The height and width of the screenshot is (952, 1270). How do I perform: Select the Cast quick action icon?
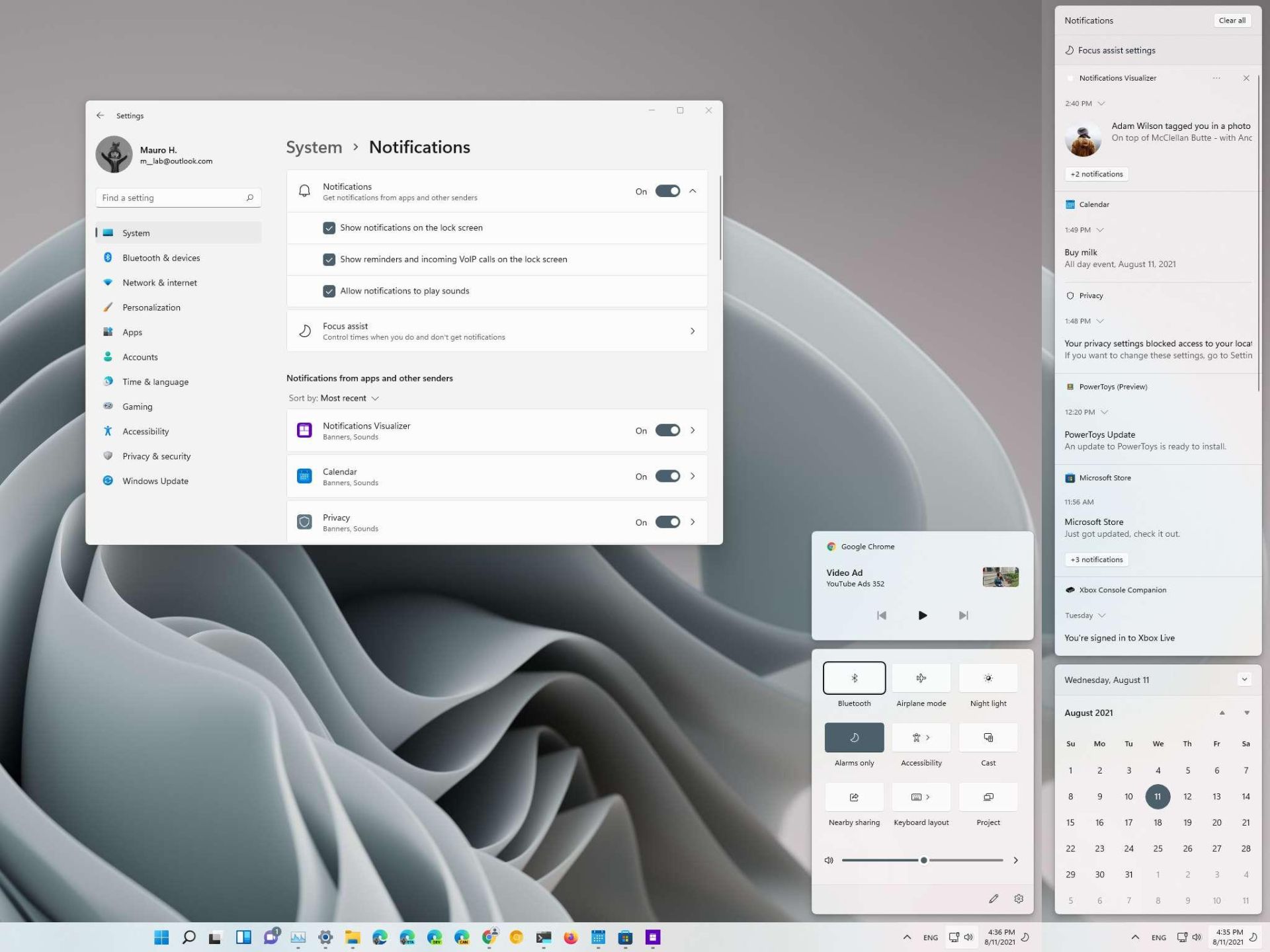[x=987, y=737]
